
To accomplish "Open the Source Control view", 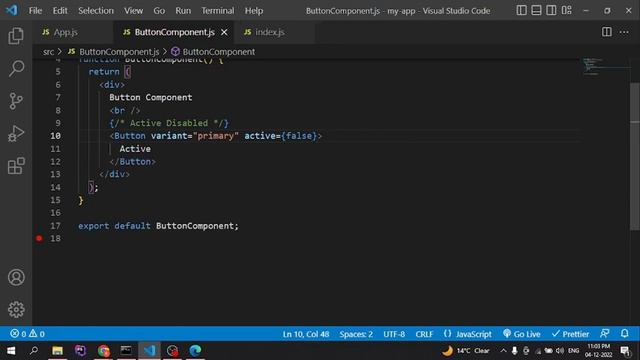I will [x=16, y=101].
